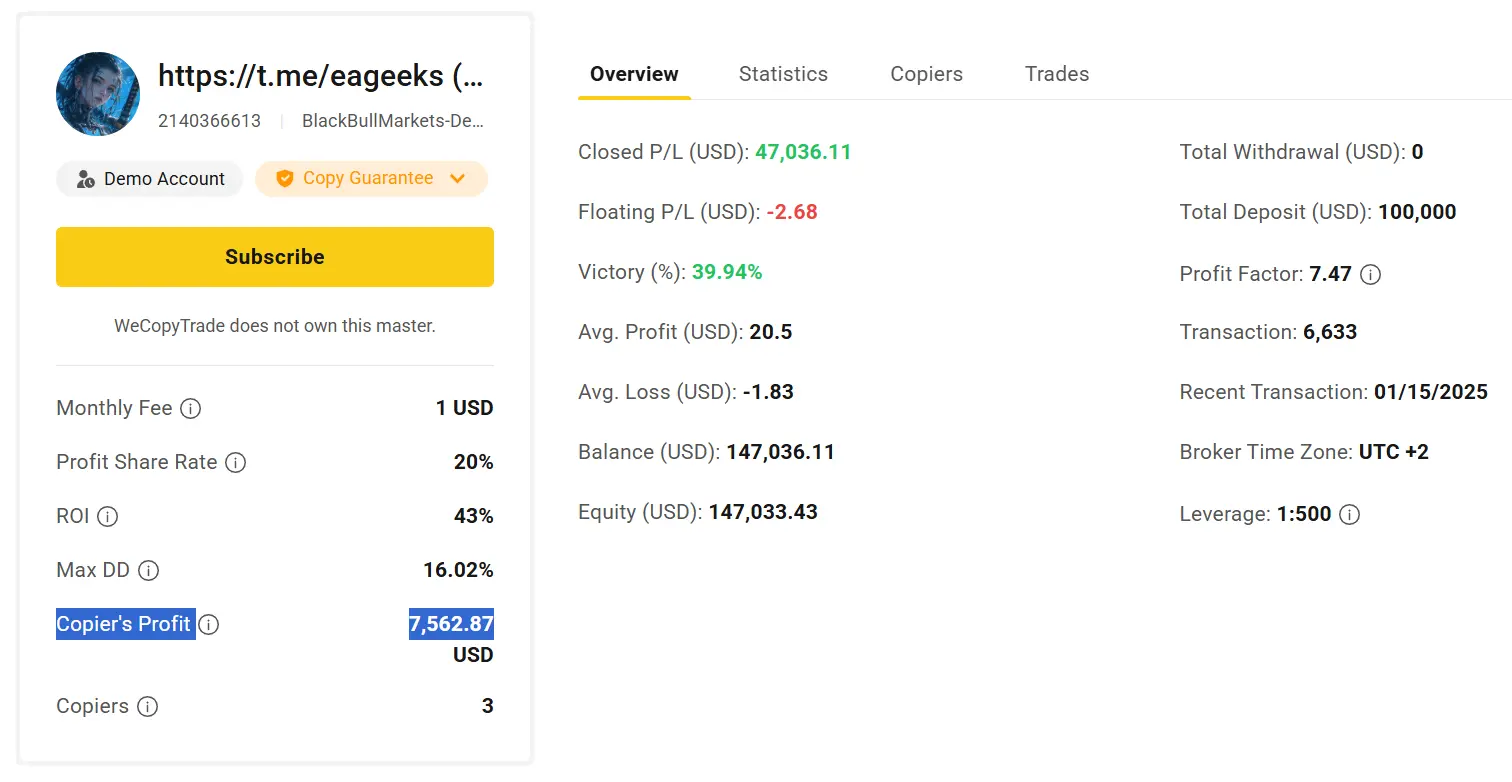This screenshot has height=782, width=1512.
Task: Click the Profit Factor info icon
Action: (x=1371, y=274)
